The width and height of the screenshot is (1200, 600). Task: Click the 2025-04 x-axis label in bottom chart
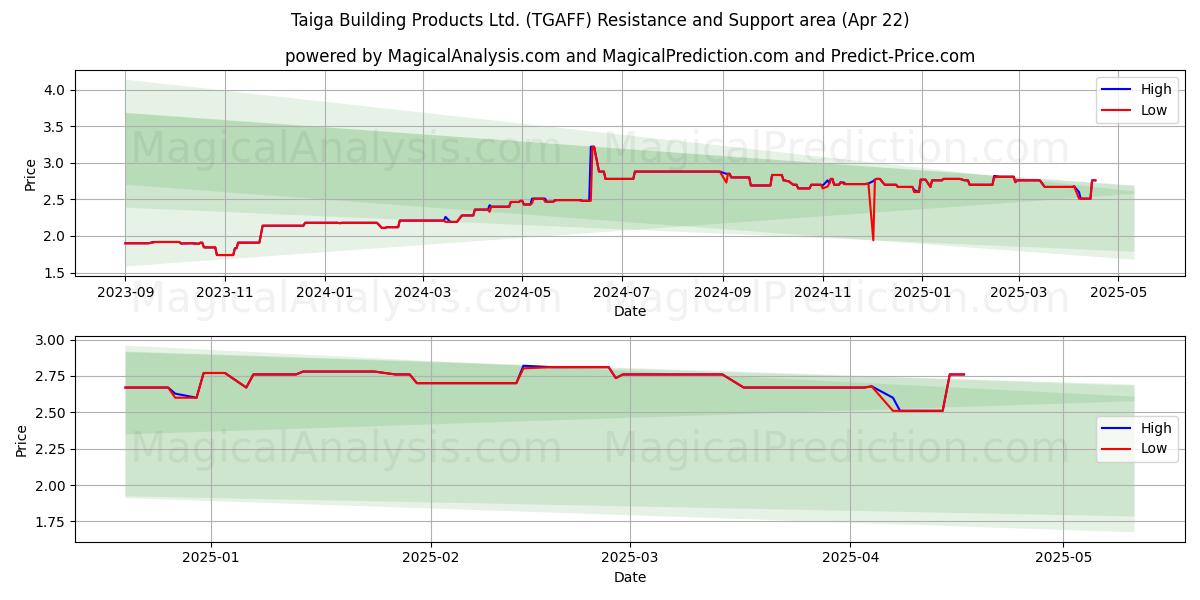[850, 558]
